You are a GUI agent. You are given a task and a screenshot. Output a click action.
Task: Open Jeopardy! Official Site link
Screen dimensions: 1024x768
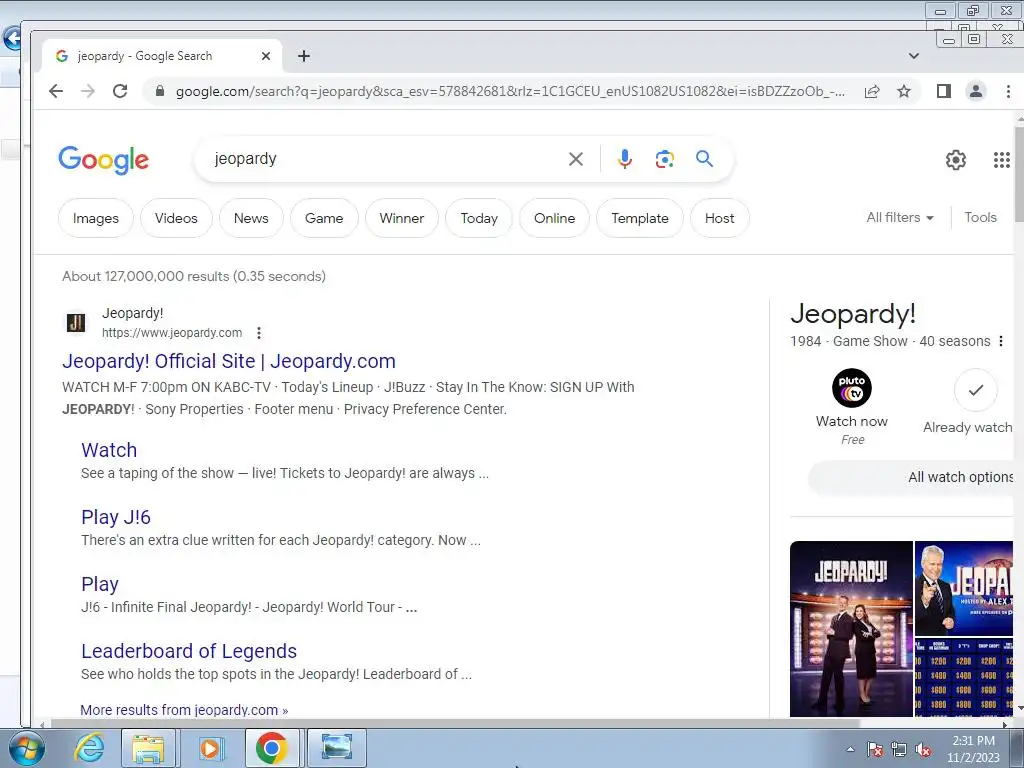(x=229, y=361)
